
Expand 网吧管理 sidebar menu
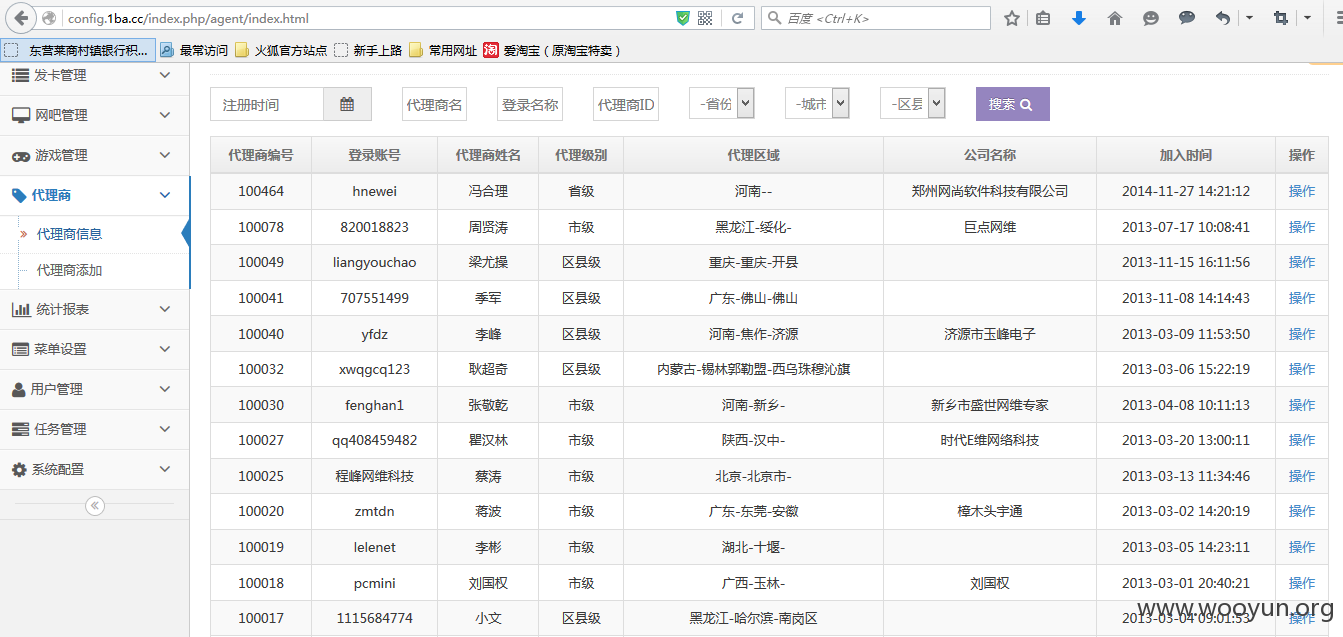point(94,115)
